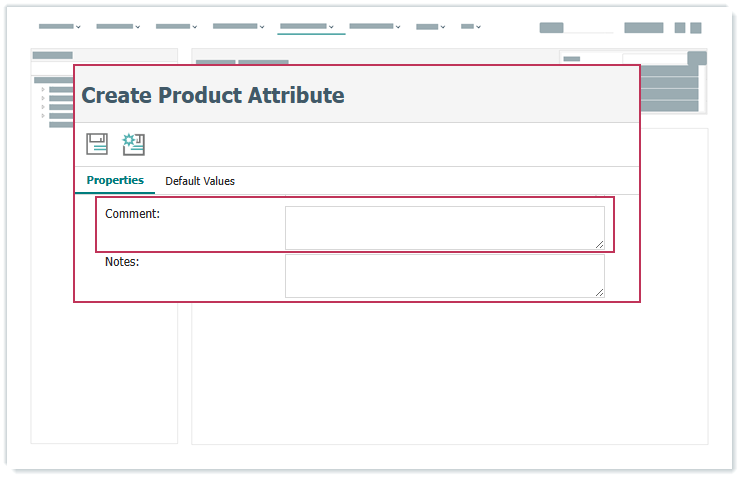Click inside the Notes text area
The height and width of the screenshot is (479, 742).
coord(444,275)
